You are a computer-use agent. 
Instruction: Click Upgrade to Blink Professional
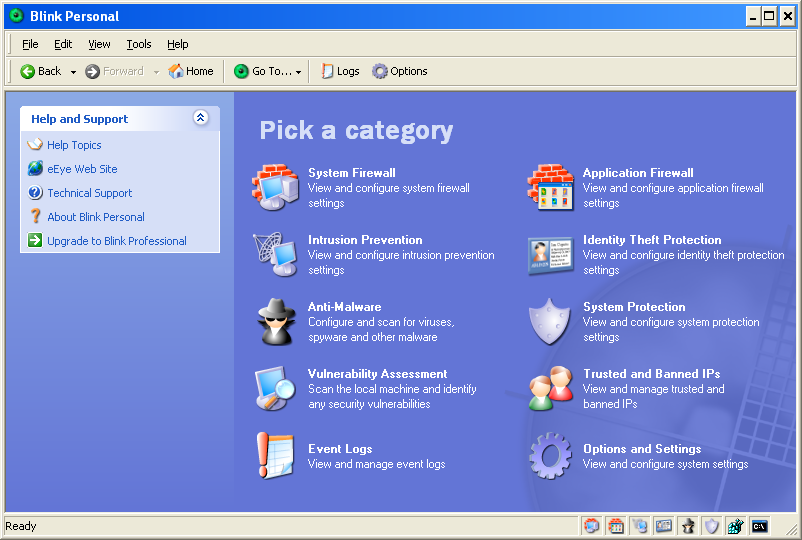click(117, 241)
